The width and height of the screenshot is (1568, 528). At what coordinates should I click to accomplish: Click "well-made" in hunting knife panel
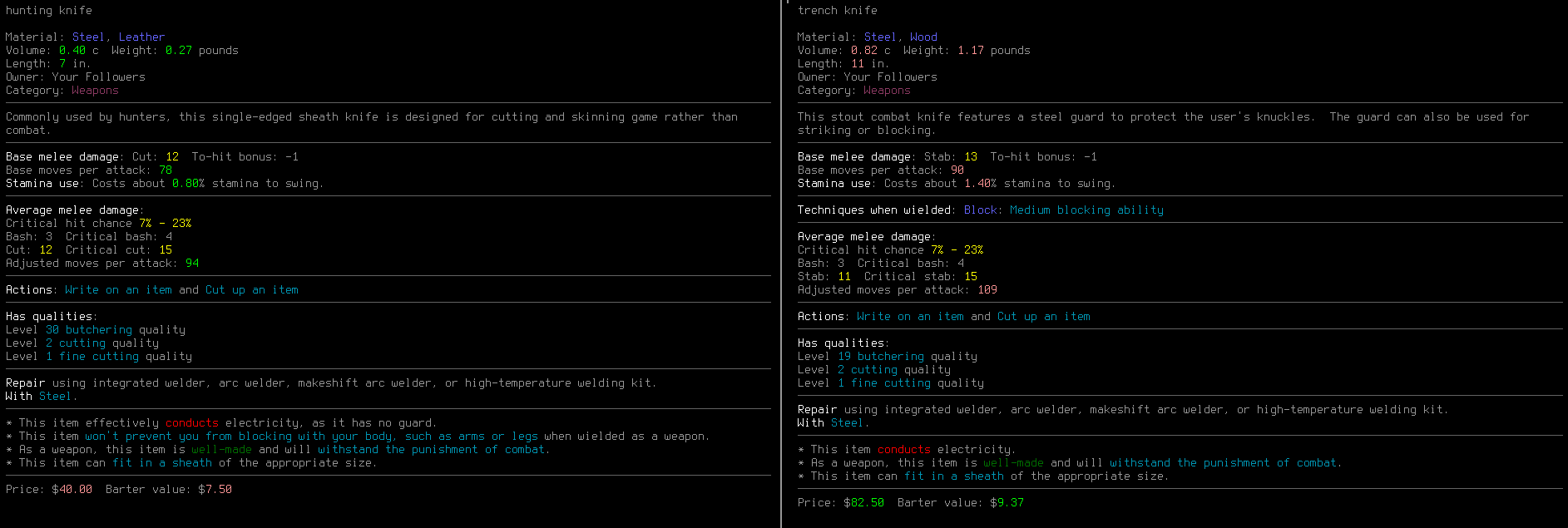click(221, 450)
